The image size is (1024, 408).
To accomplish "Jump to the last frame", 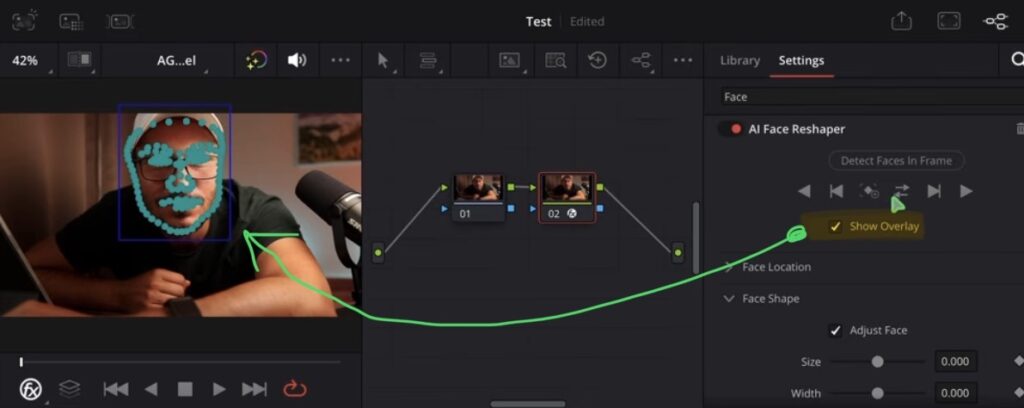I will coord(254,390).
